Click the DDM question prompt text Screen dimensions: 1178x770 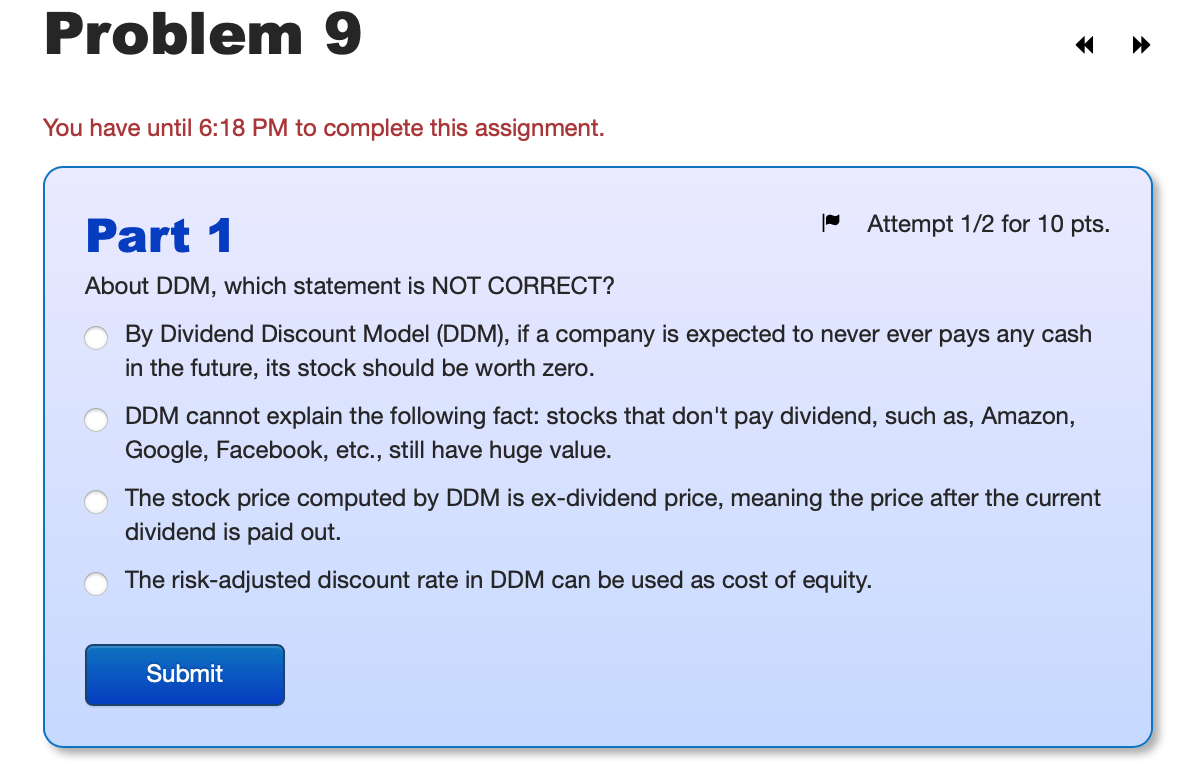point(350,286)
